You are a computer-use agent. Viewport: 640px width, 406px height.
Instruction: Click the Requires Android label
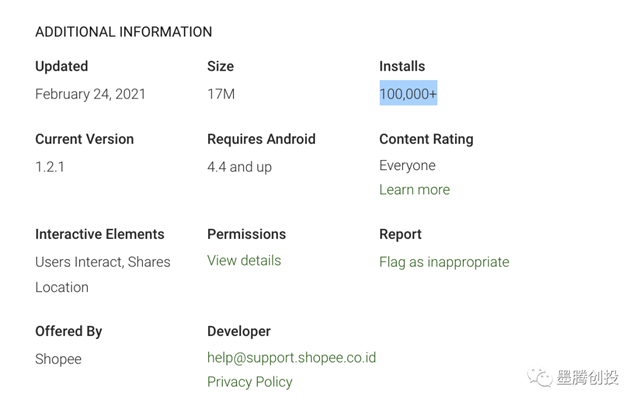(261, 139)
